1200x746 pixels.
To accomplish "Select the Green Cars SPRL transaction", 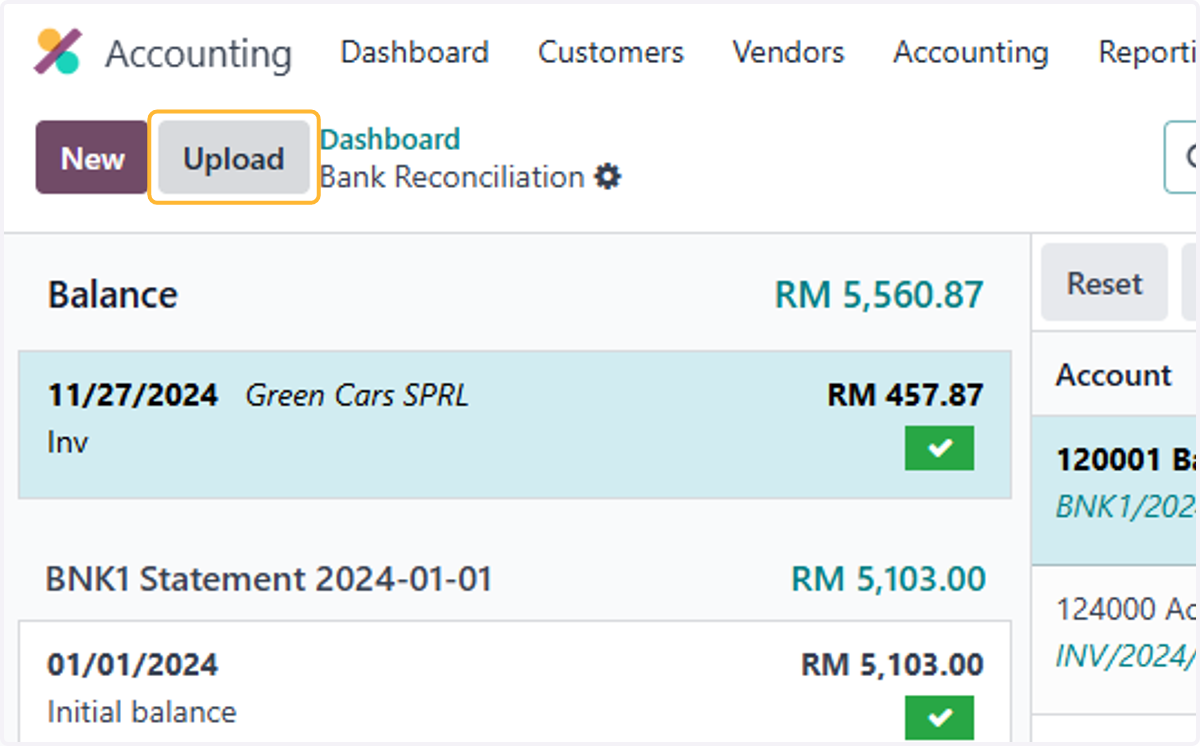I will pyautogui.click(x=515, y=424).
